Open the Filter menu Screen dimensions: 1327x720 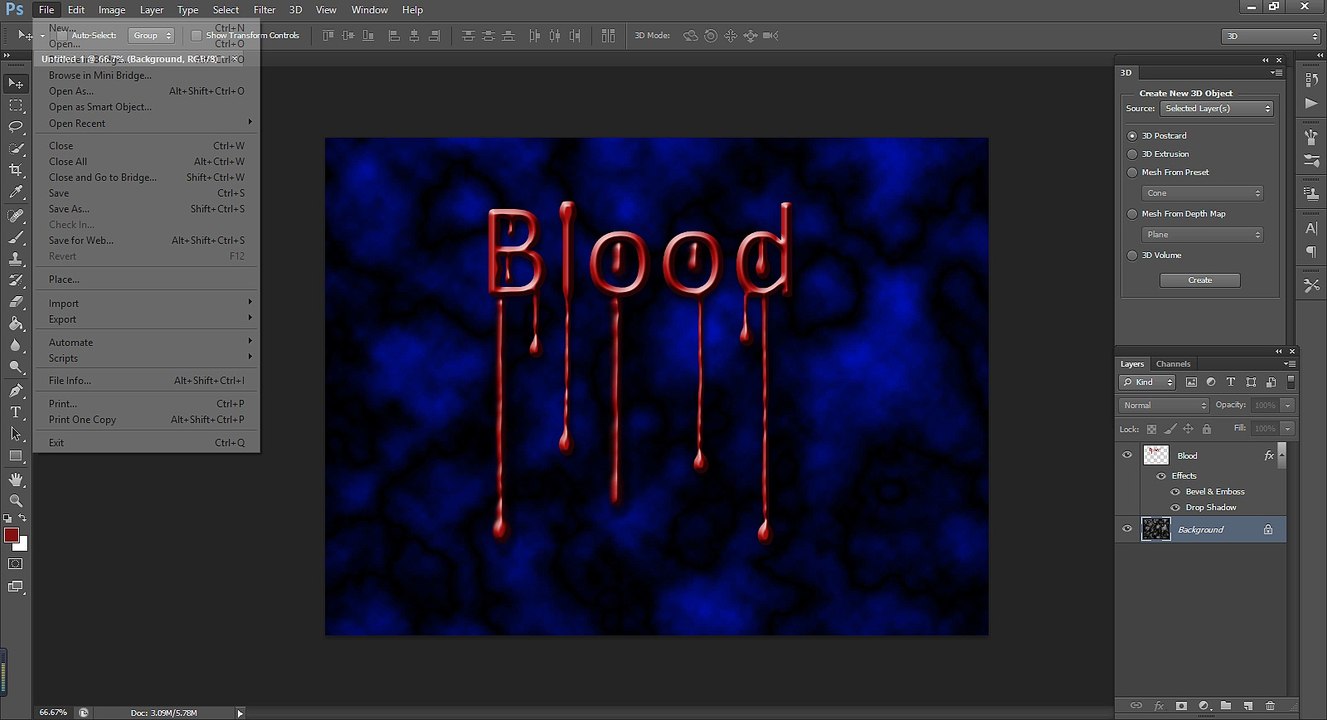264,10
